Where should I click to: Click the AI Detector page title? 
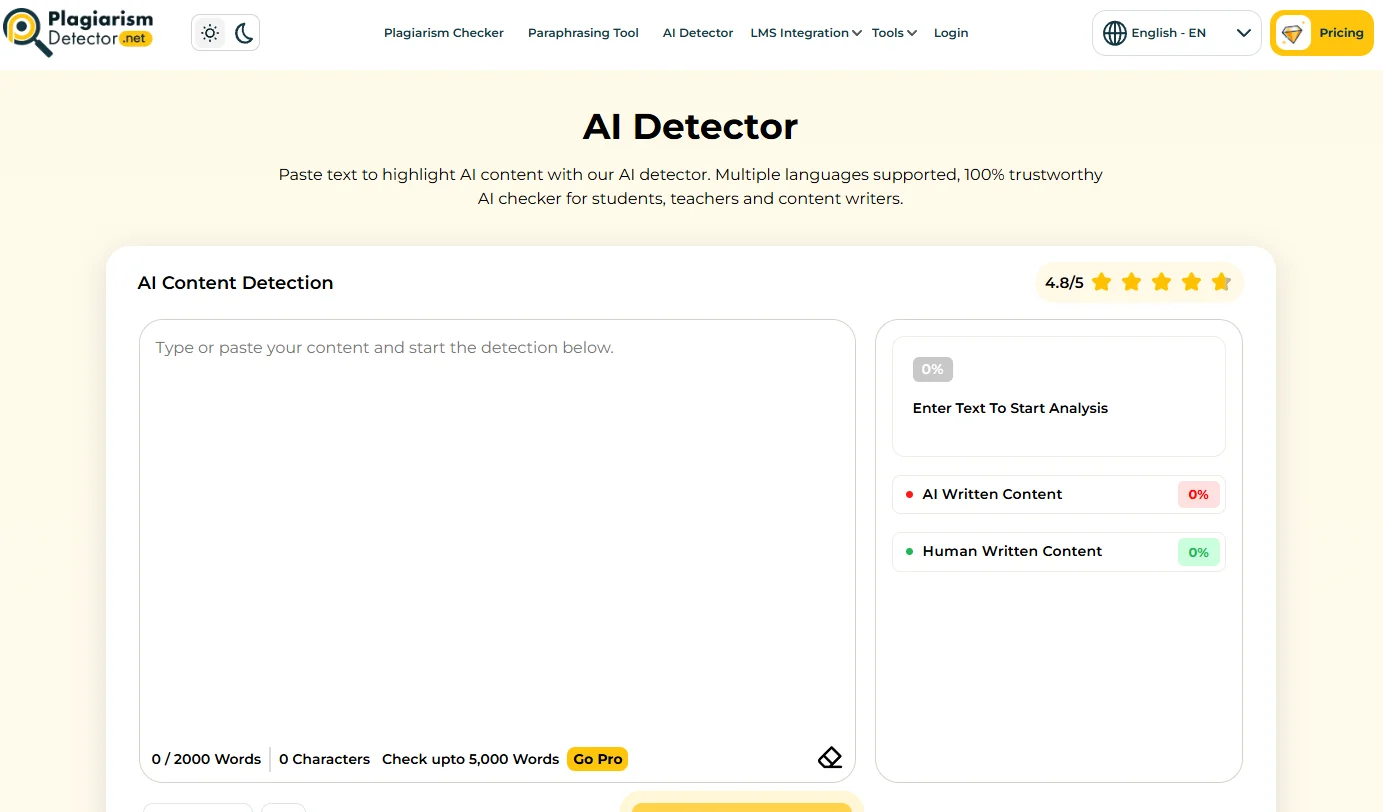pyautogui.click(x=690, y=127)
